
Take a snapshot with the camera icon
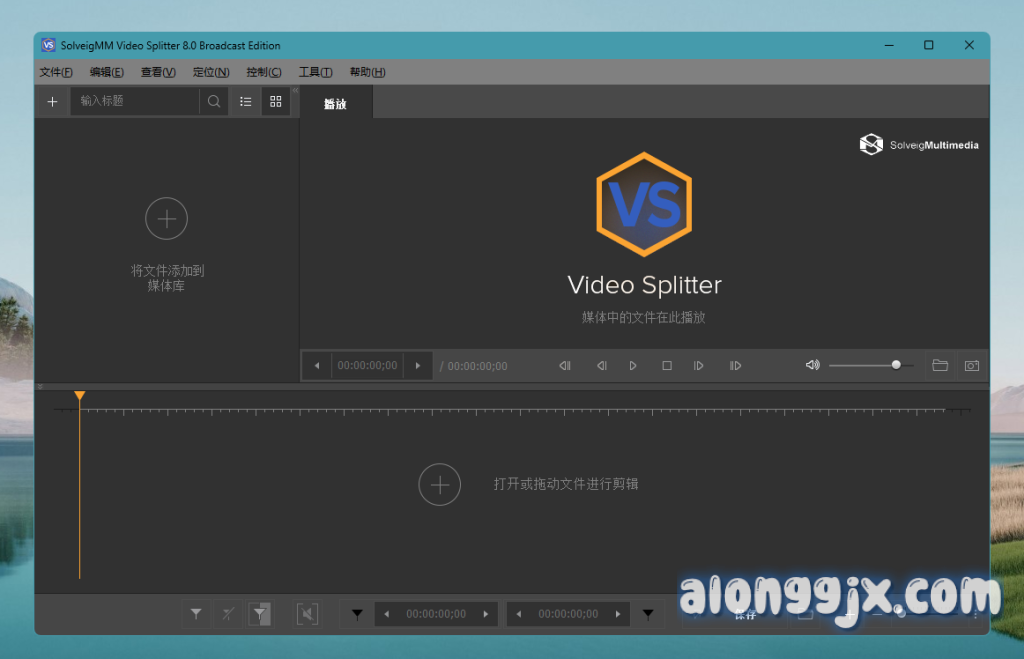pyautogui.click(x=971, y=366)
